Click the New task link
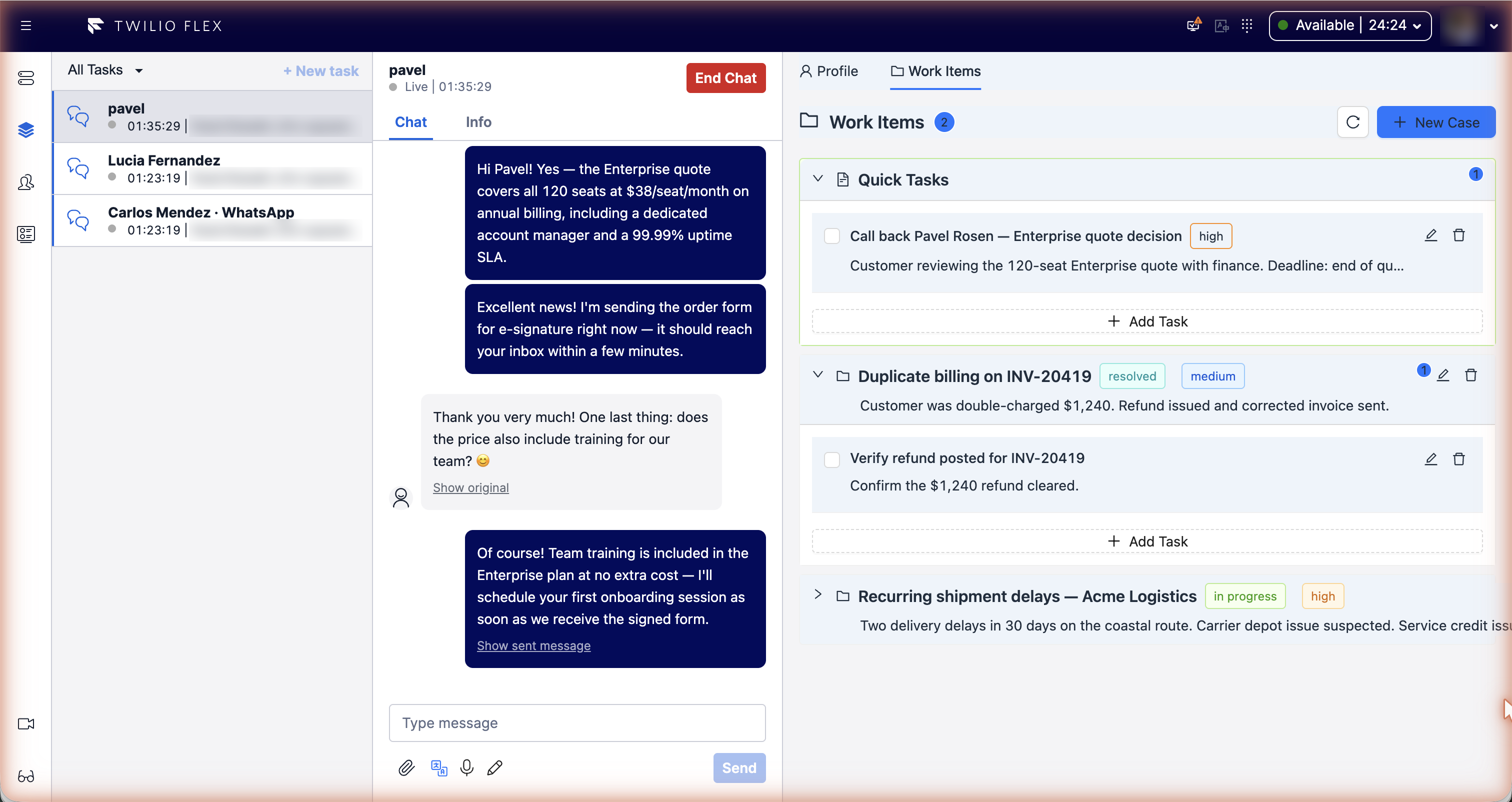The height and width of the screenshot is (802, 1512). point(320,71)
